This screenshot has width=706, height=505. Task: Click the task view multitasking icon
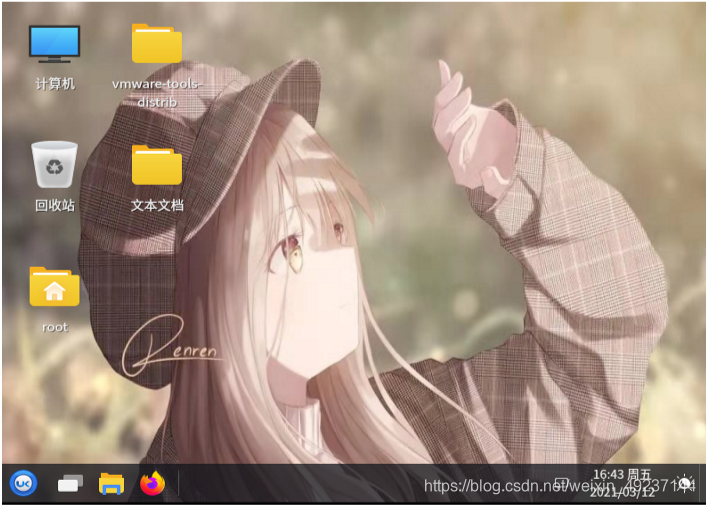pyautogui.click(x=70, y=484)
